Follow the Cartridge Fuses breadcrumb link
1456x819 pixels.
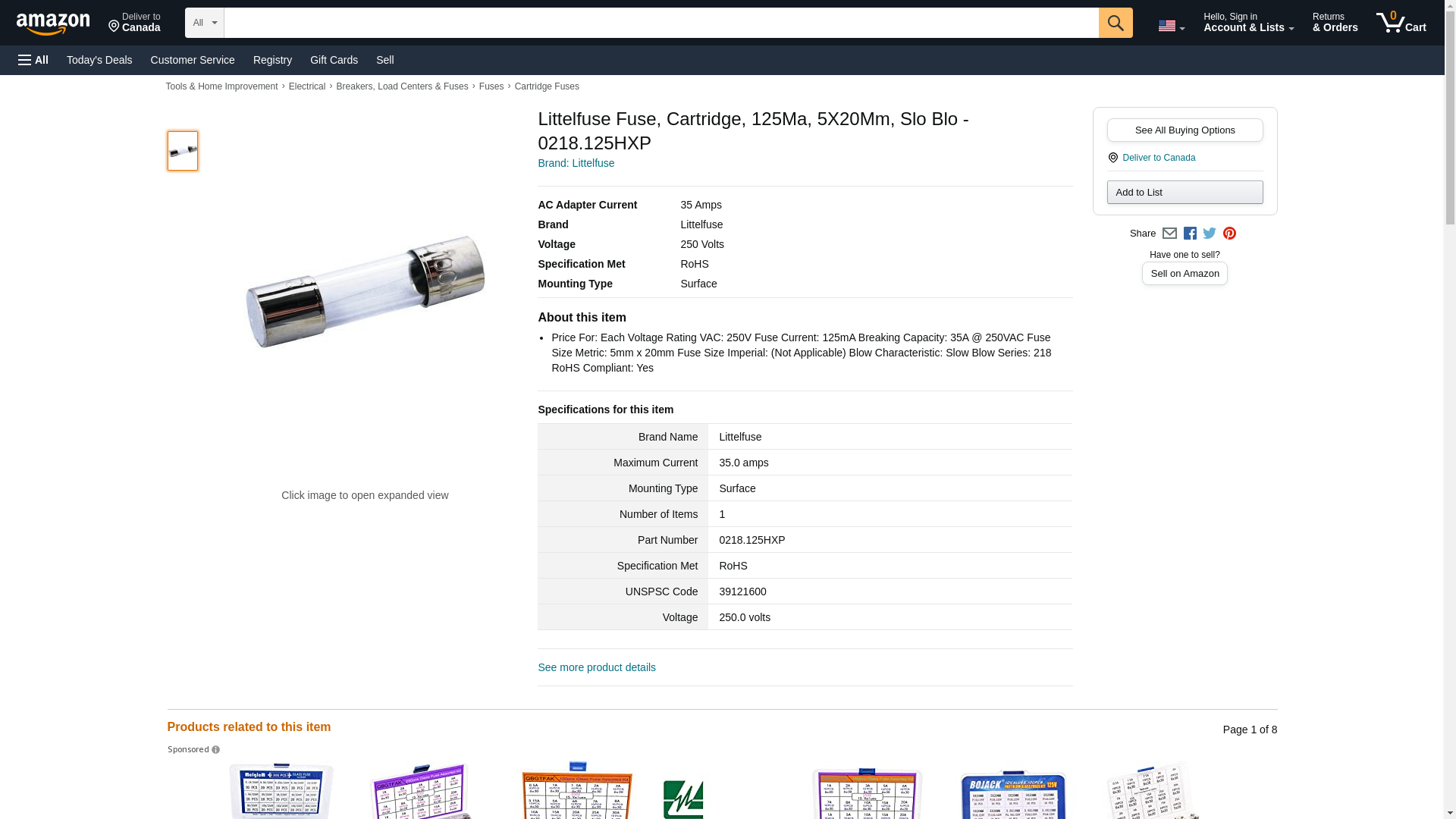[x=546, y=86]
